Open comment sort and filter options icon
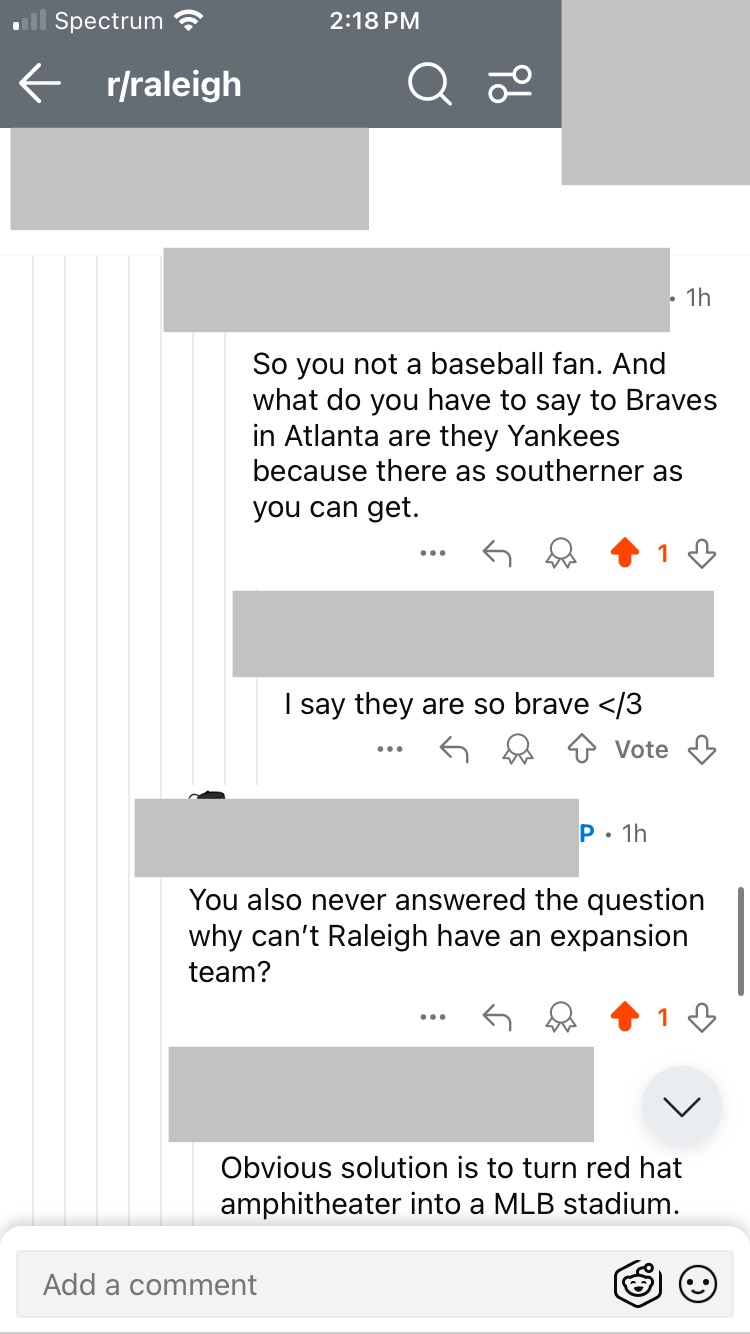Screen dimensions: 750x1334 click(510, 85)
